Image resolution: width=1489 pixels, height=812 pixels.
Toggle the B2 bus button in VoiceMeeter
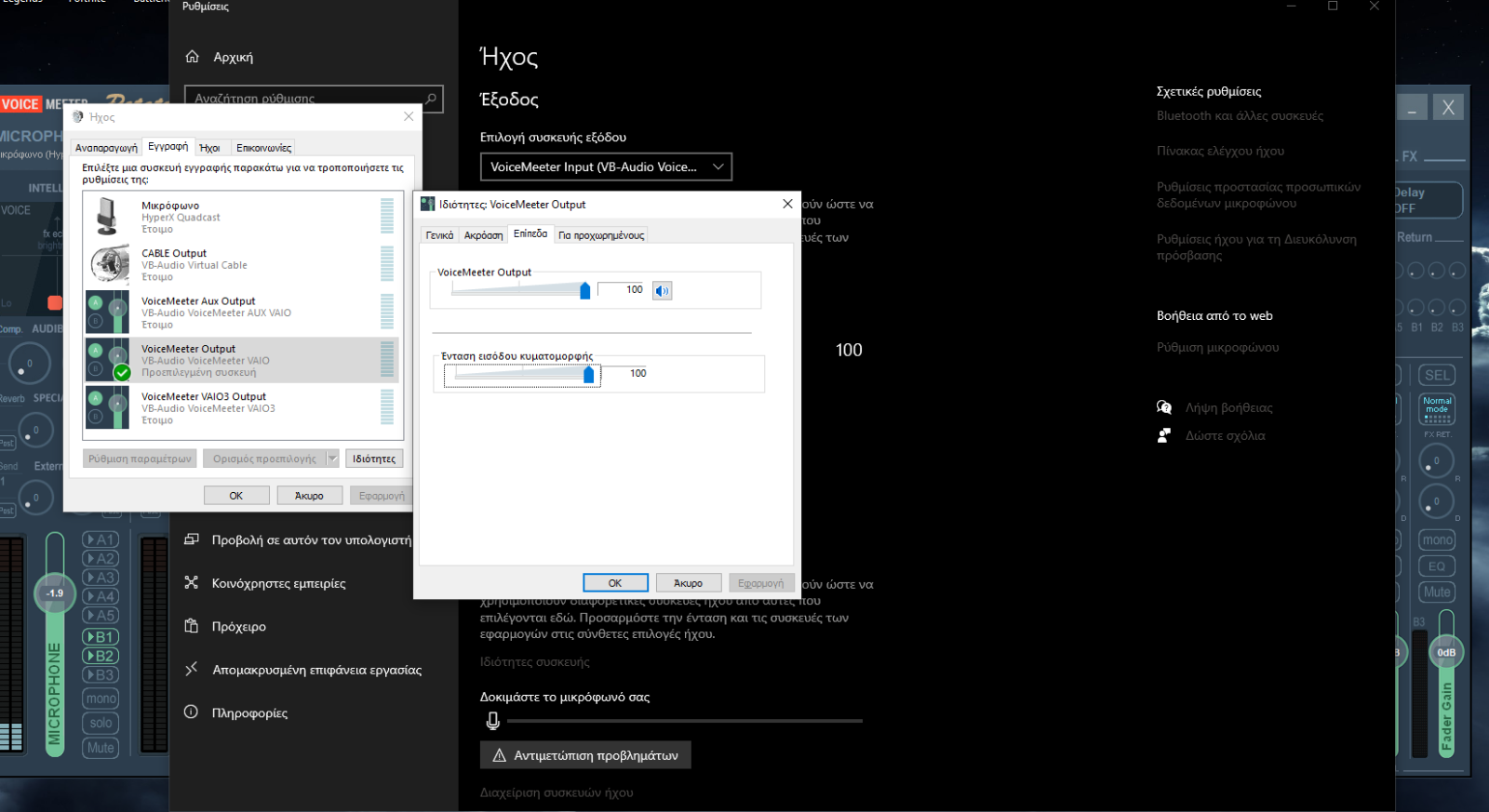tap(101, 656)
